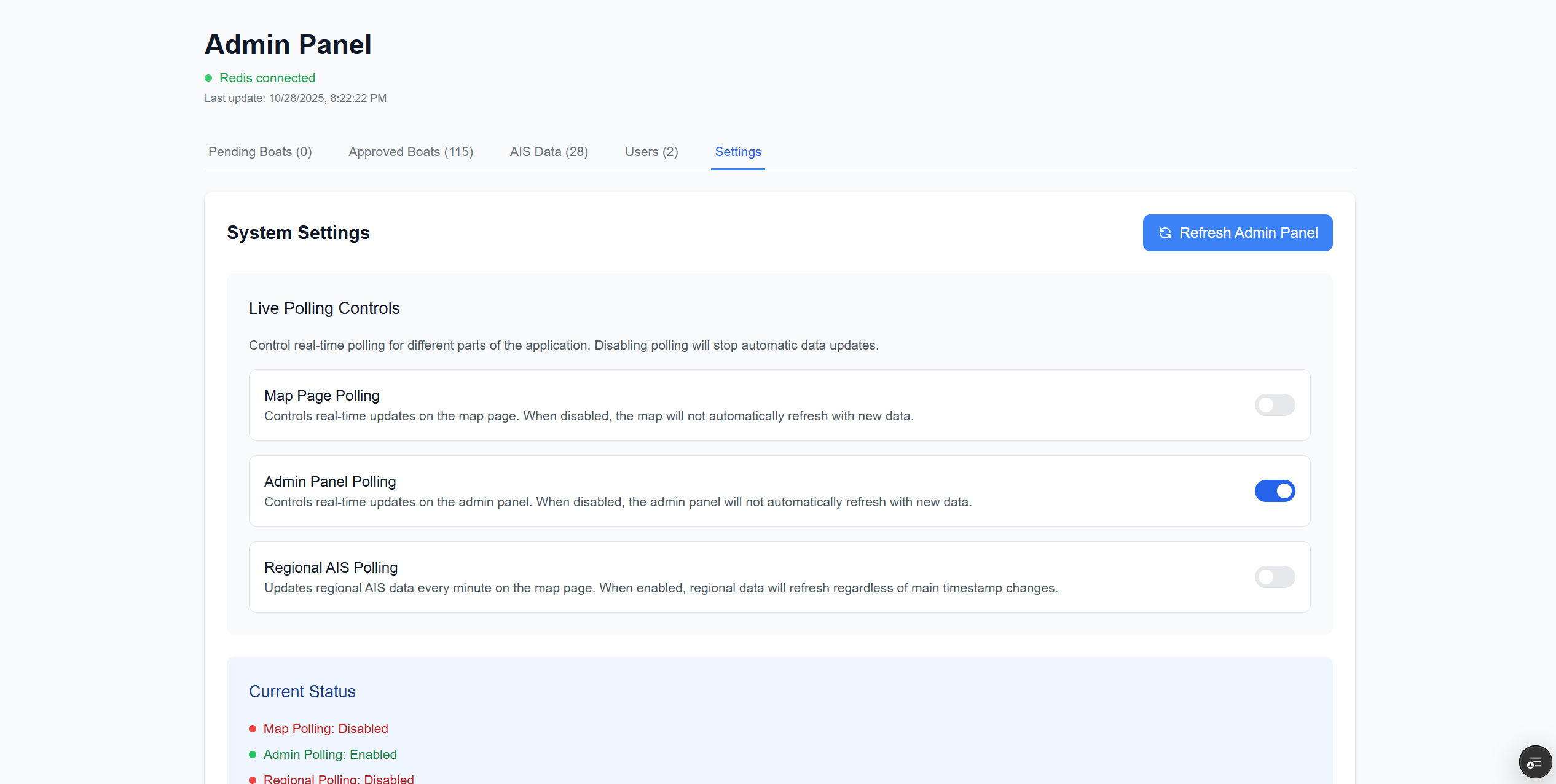The height and width of the screenshot is (784, 1556).
Task: Open the Approved Boats tab
Action: (x=410, y=152)
